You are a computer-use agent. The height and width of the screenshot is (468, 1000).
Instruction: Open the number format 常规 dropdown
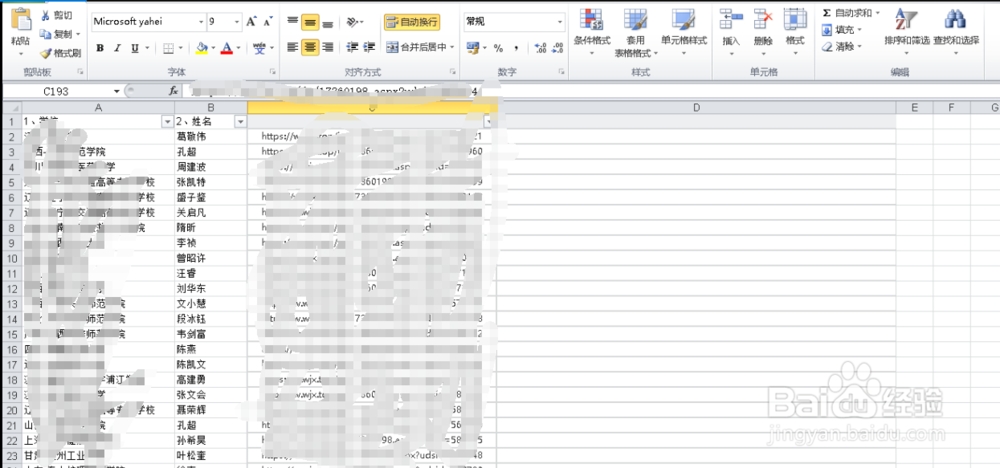pyautogui.click(x=560, y=22)
